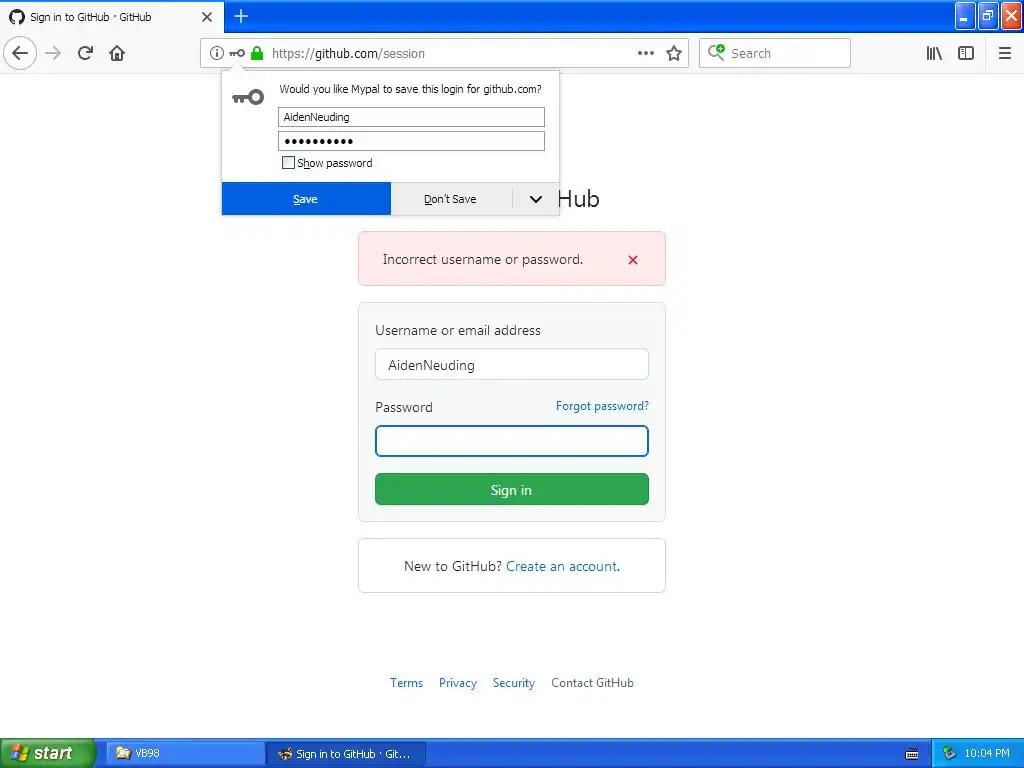Click the keyboard icon in the taskbar

pos(912,754)
